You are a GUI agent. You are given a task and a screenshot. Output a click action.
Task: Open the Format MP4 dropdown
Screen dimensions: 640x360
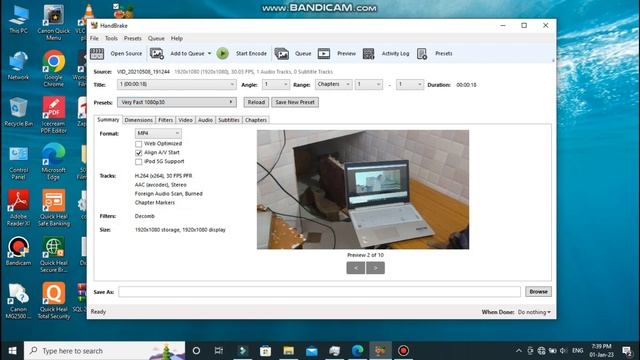(x=158, y=133)
